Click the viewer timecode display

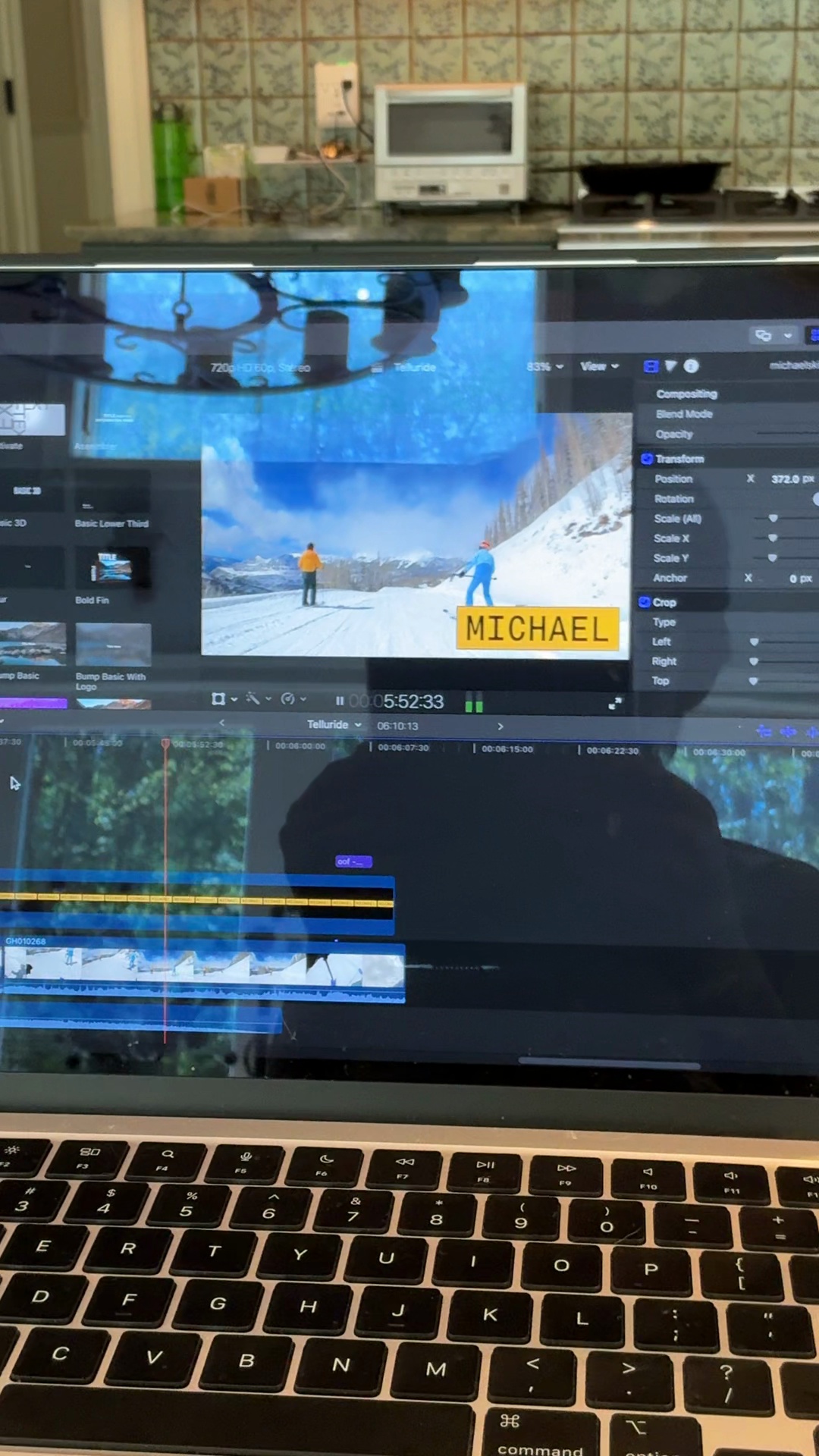pyautogui.click(x=397, y=701)
